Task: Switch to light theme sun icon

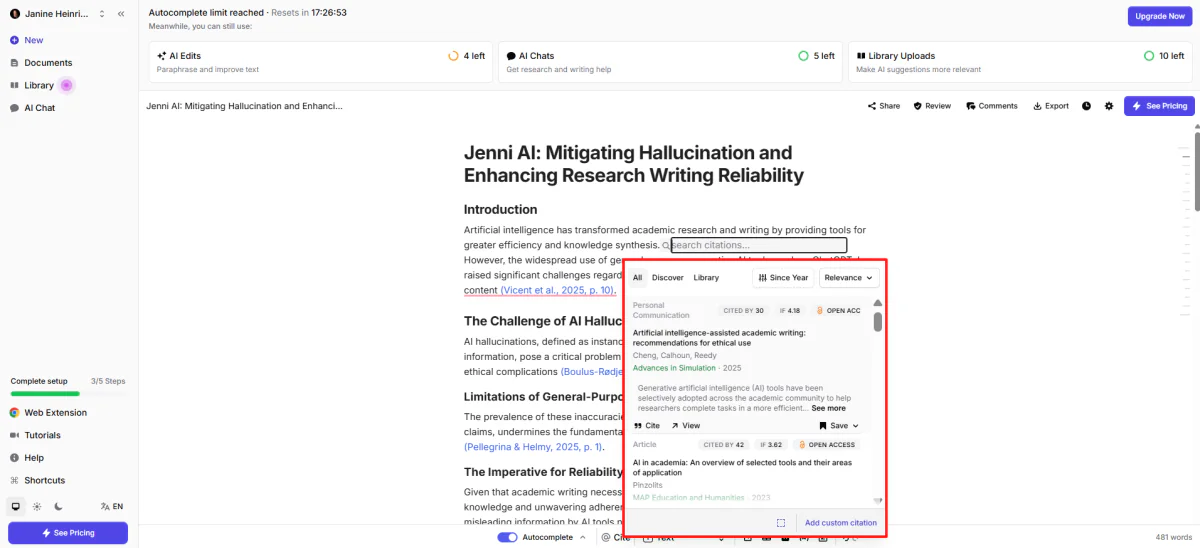Action: 37,506
